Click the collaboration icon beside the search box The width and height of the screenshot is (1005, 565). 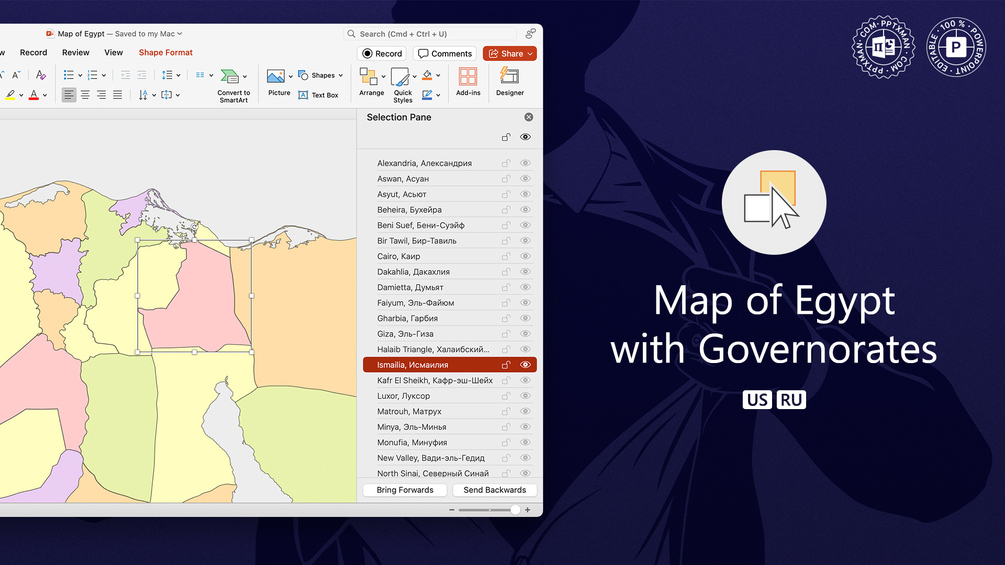click(x=530, y=33)
